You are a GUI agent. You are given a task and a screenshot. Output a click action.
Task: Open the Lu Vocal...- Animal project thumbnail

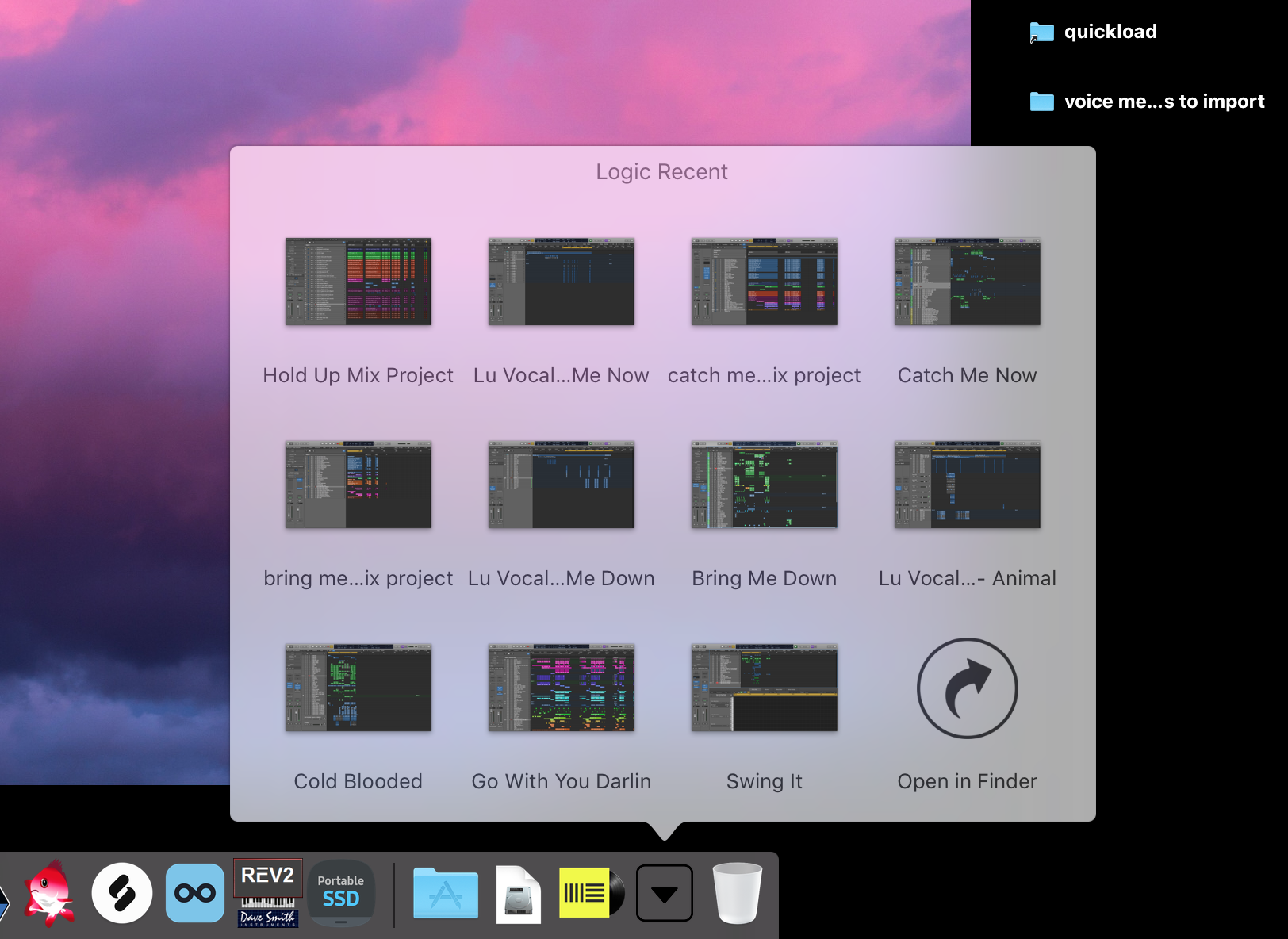pos(968,485)
